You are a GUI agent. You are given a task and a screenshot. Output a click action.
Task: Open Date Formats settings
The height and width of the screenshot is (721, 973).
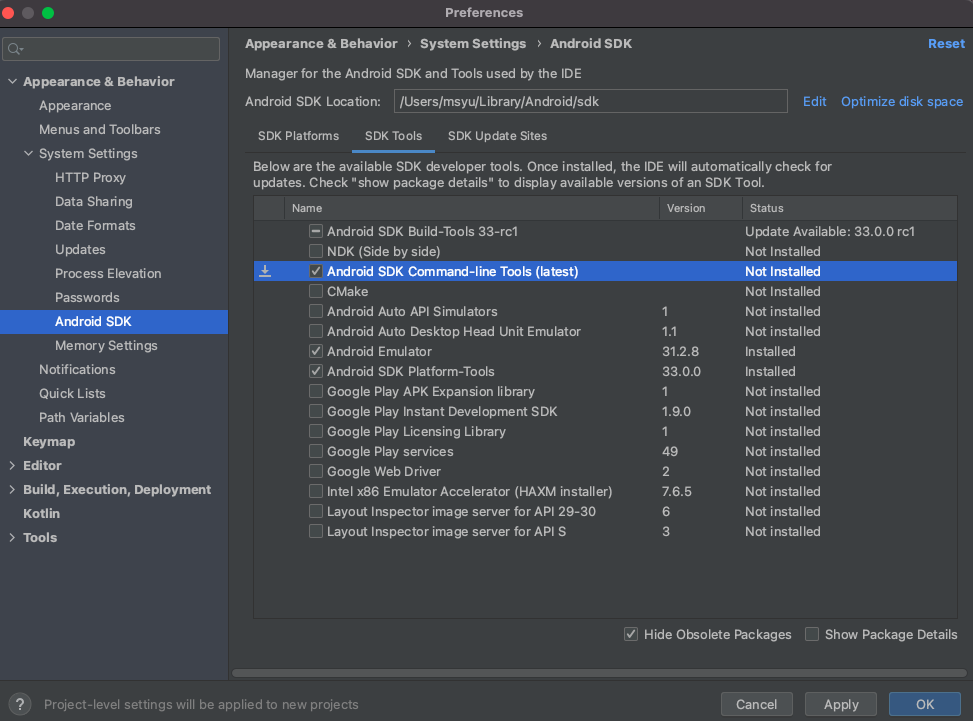(95, 225)
